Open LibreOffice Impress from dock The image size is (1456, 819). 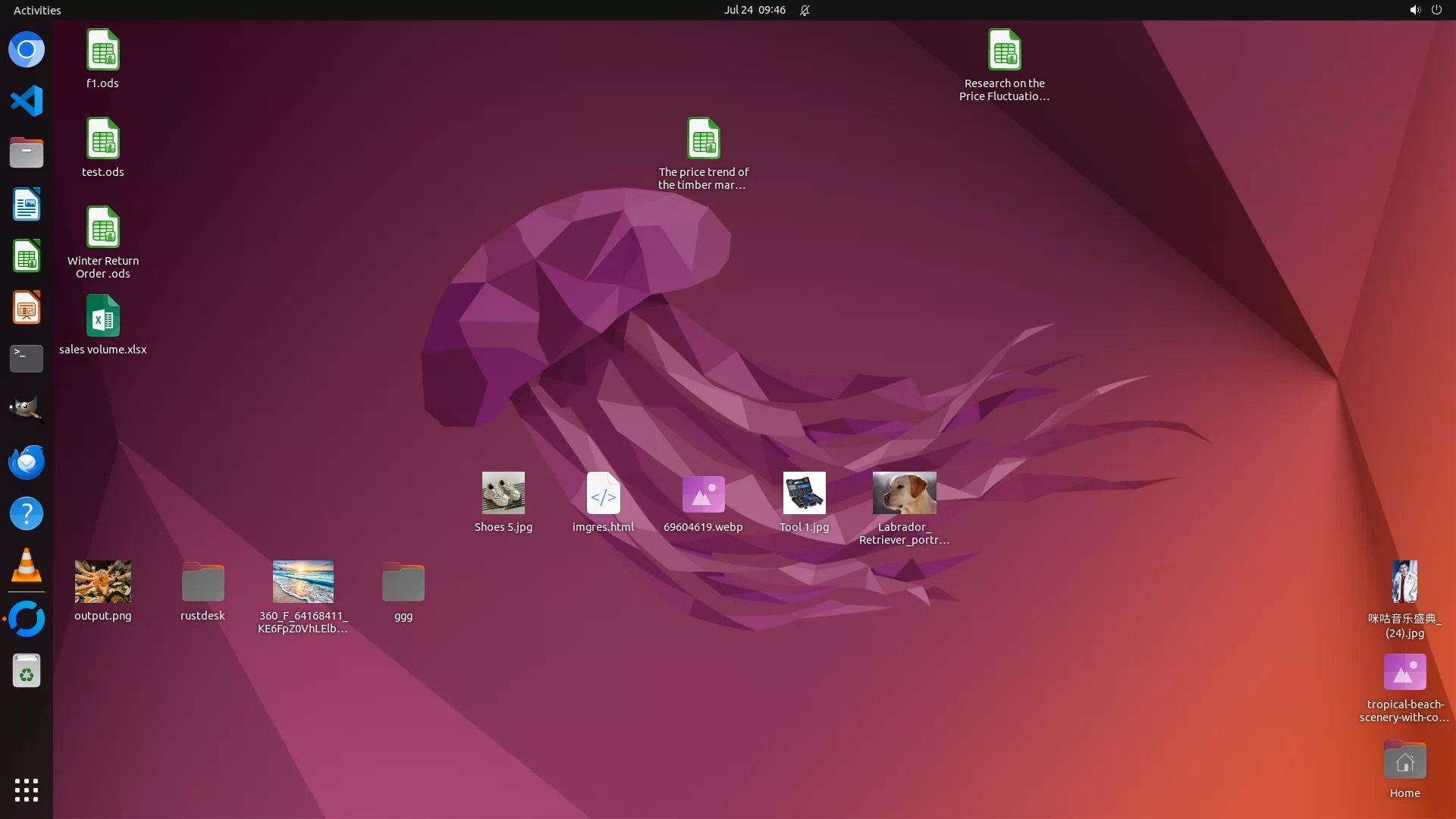[27, 307]
